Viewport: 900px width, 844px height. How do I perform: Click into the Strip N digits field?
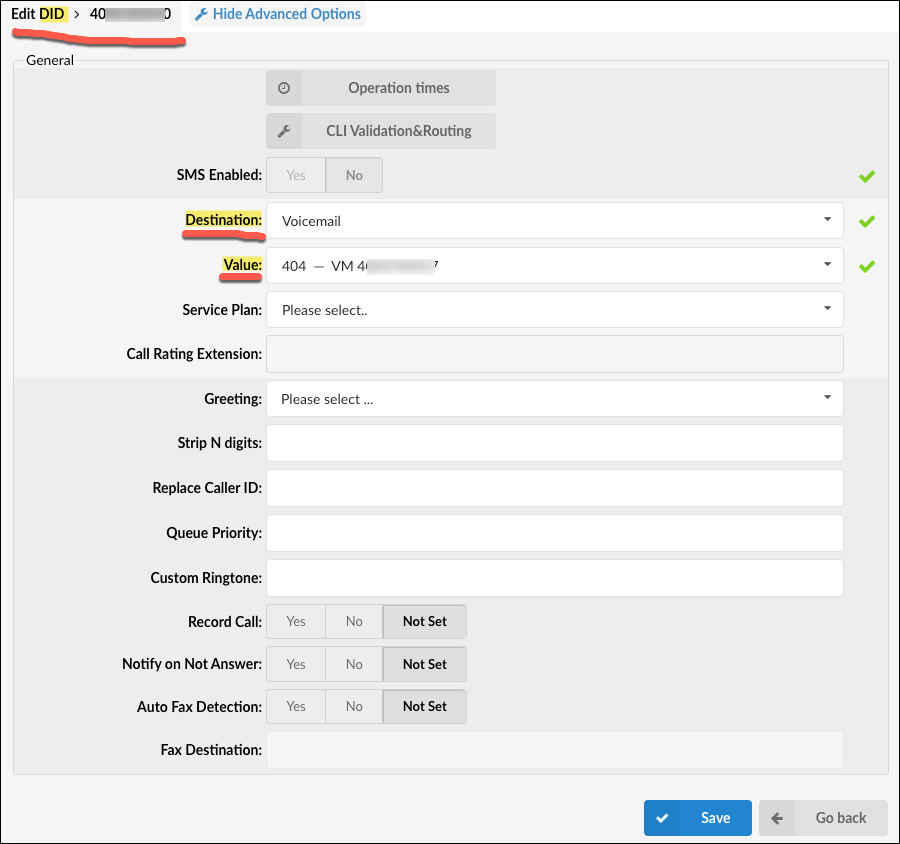[x=554, y=443]
